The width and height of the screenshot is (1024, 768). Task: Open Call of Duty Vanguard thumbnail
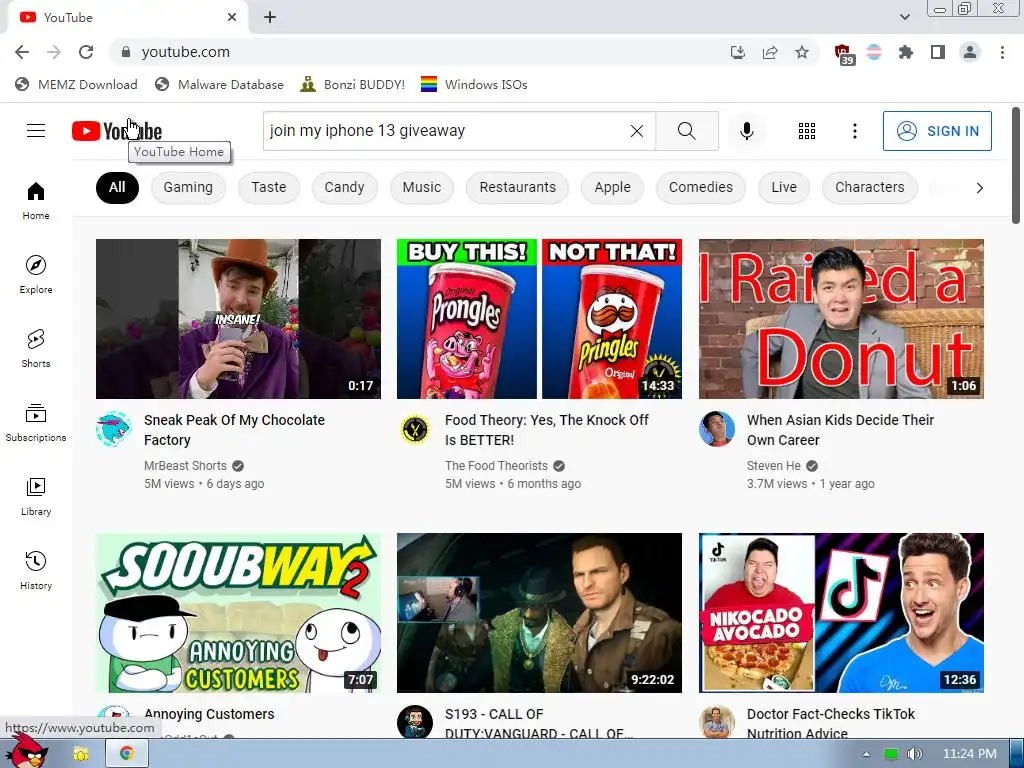(x=539, y=613)
